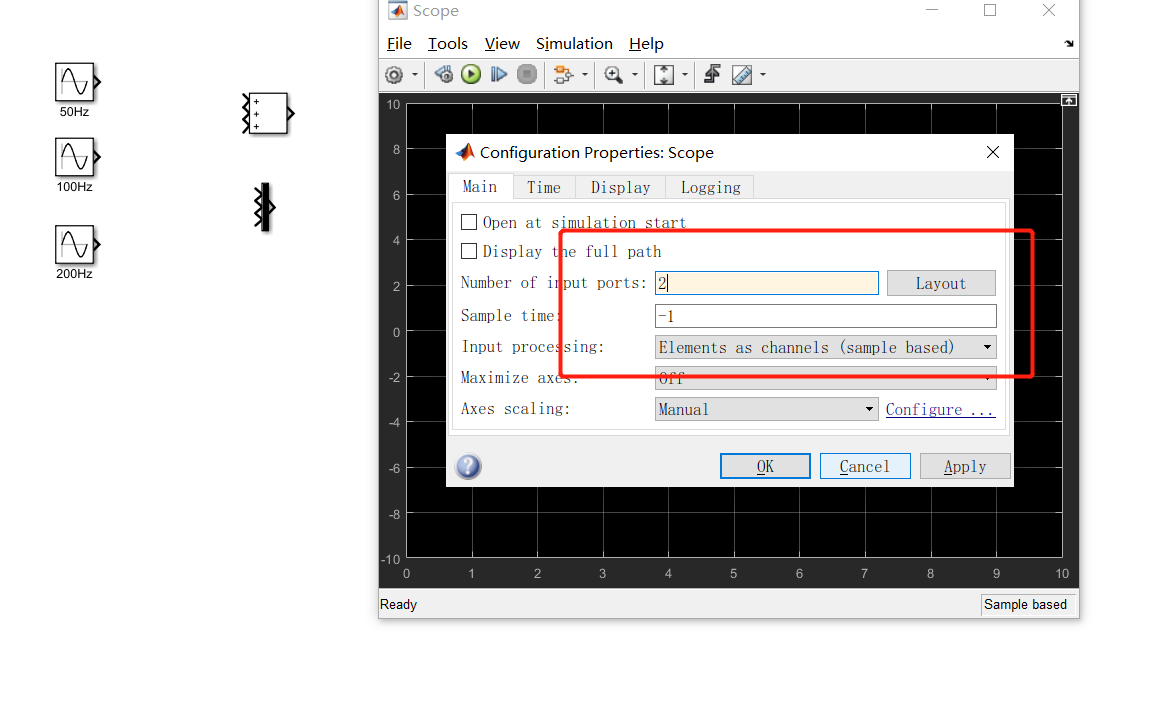Click the Step Back toolbar icon
This screenshot has height=715, width=1149.
click(x=443, y=74)
